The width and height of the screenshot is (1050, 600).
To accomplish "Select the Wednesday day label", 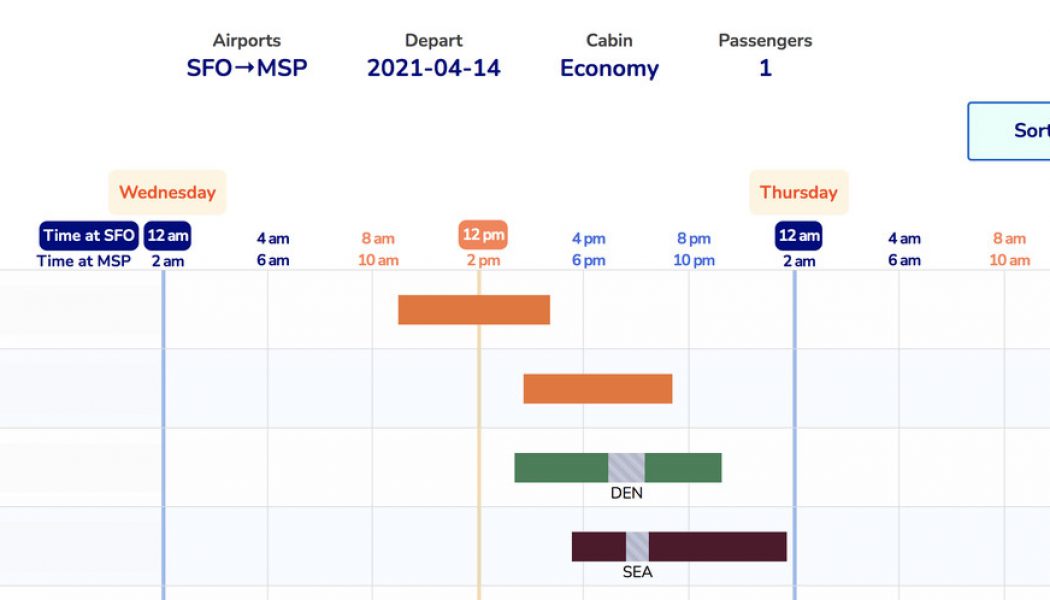I will pyautogui.click(x=167, y=192).
